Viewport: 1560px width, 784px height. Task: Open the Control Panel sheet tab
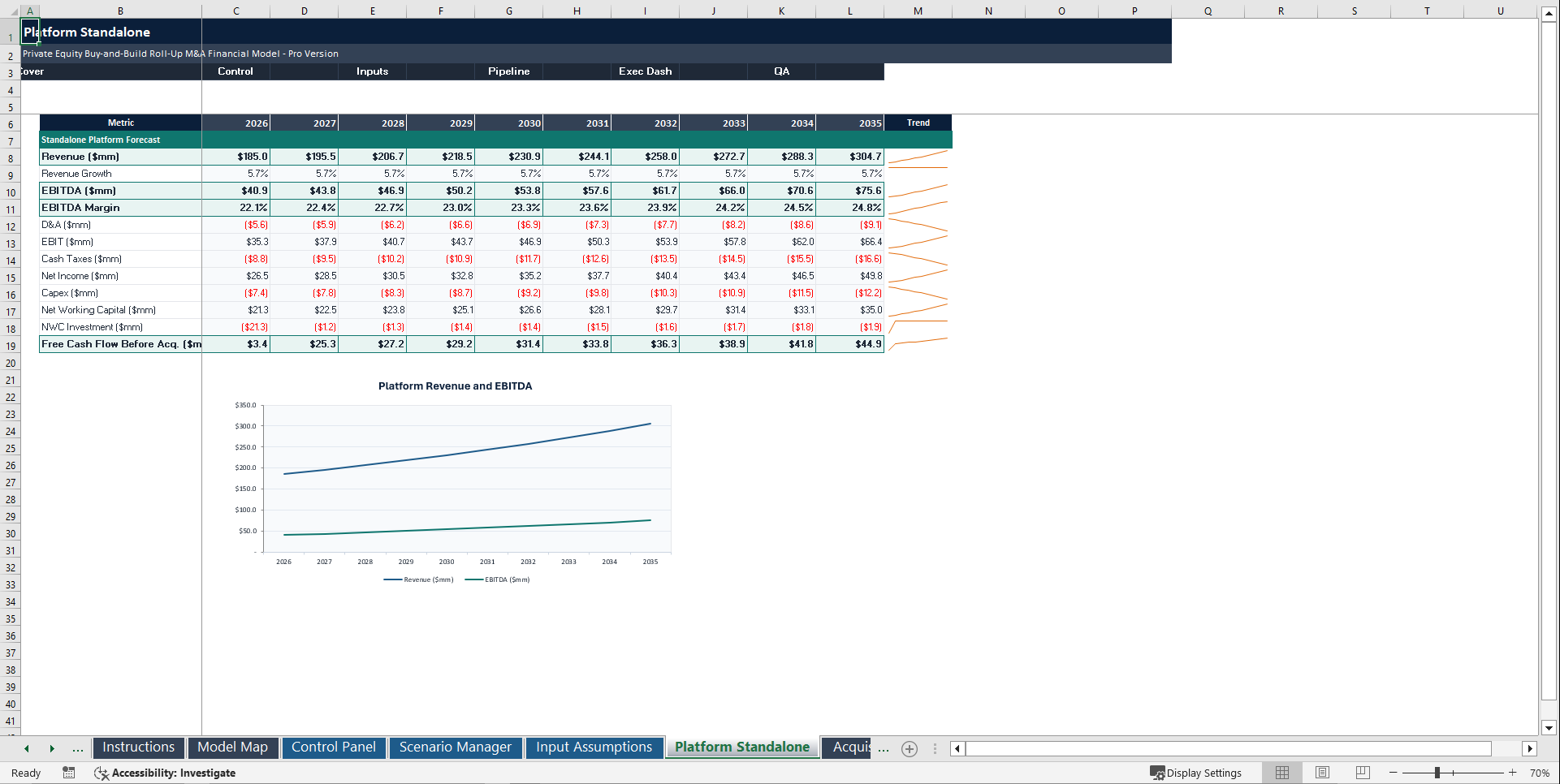334,747
